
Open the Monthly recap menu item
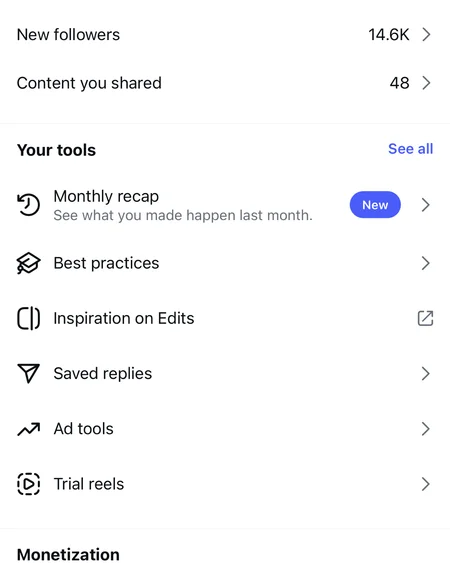tap(225, 205)
